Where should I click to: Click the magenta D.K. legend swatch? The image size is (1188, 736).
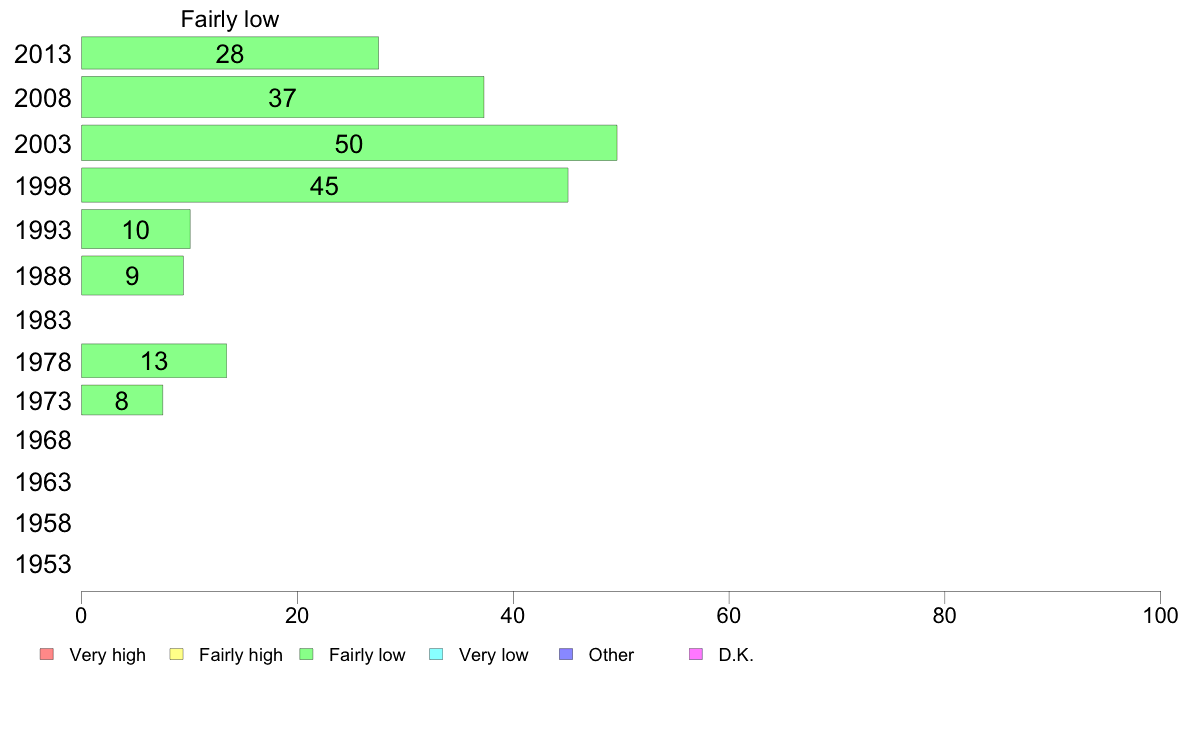tap(696, 654)
